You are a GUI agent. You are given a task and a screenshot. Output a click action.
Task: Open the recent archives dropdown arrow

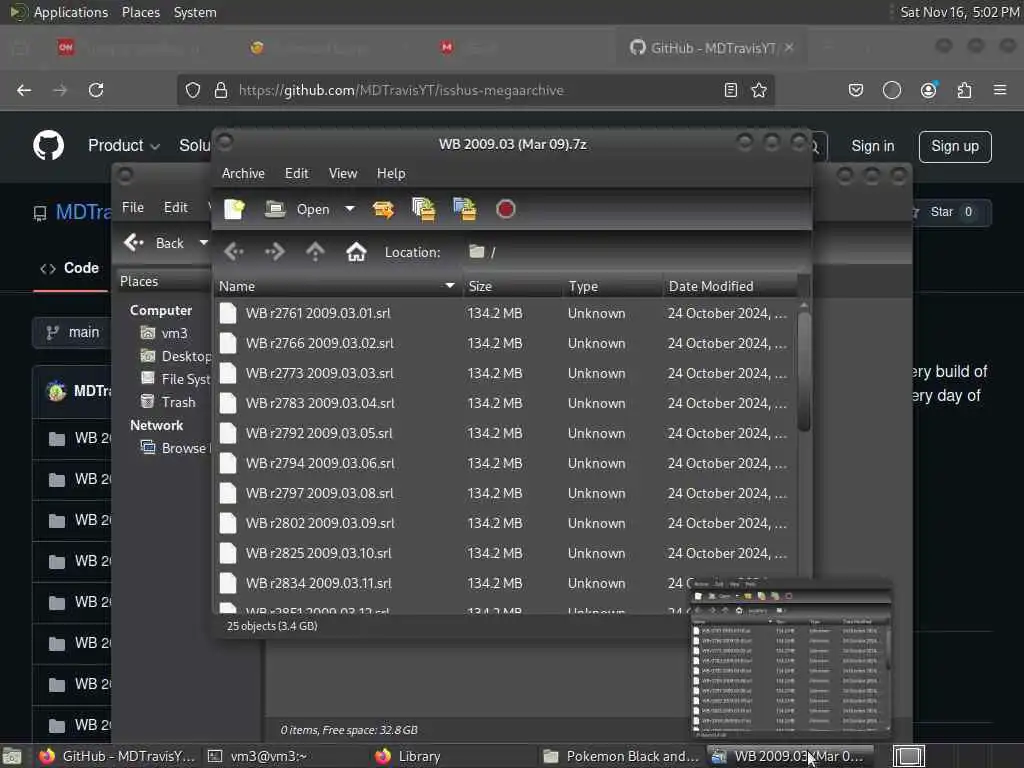click(x=350, y=209)
